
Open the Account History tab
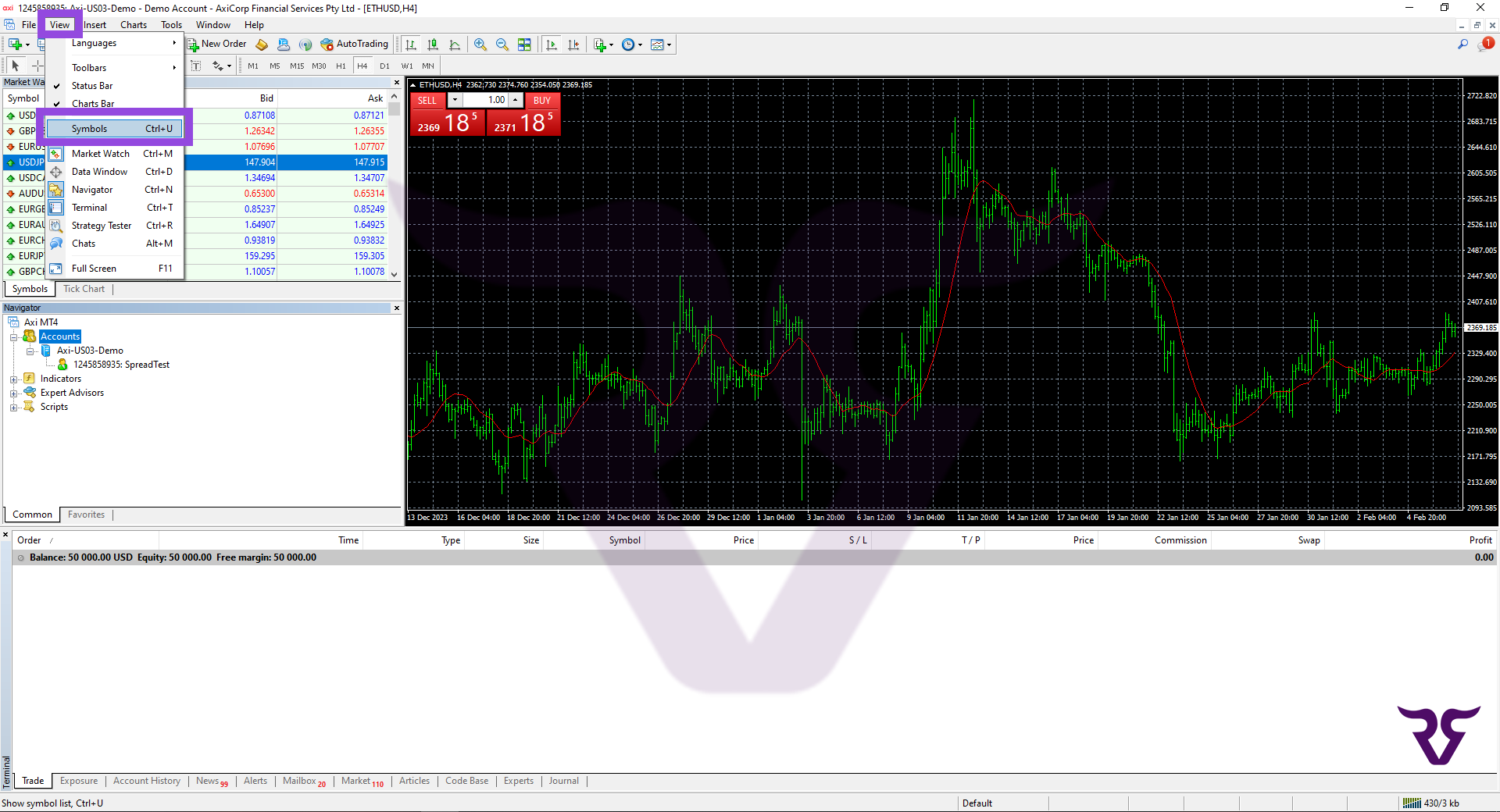click(147, 781)
